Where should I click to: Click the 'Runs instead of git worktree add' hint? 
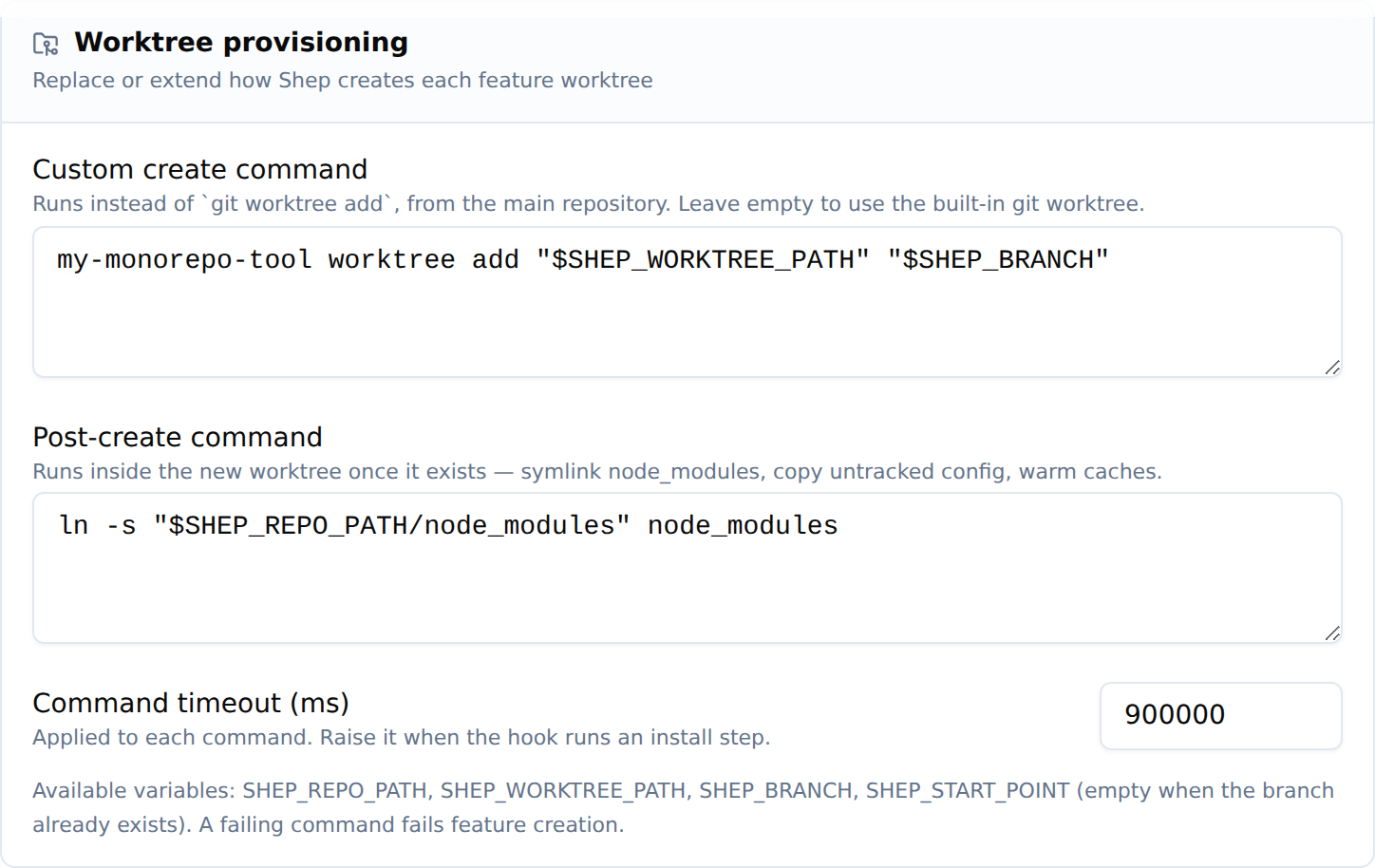click(x=589, y=204)
